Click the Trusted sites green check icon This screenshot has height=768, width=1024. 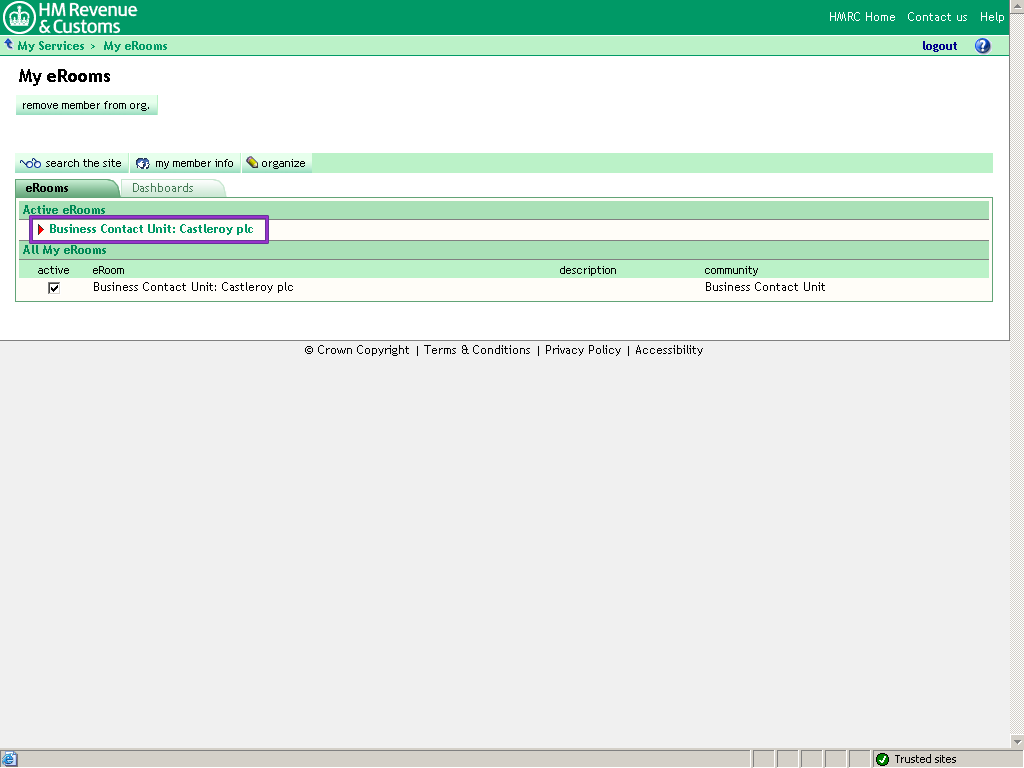coord(882,759)
